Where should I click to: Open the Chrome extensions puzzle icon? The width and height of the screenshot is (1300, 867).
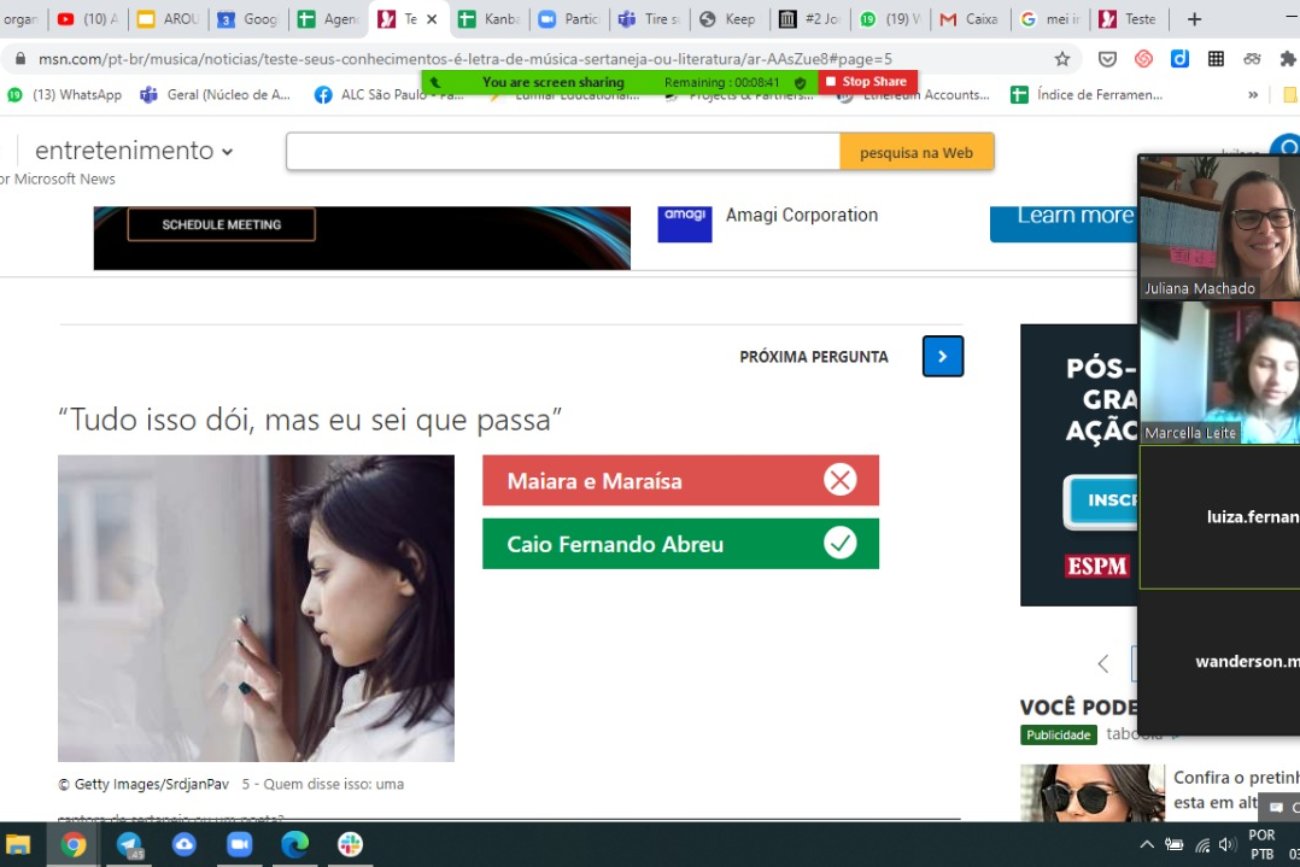coord(1287,59)
